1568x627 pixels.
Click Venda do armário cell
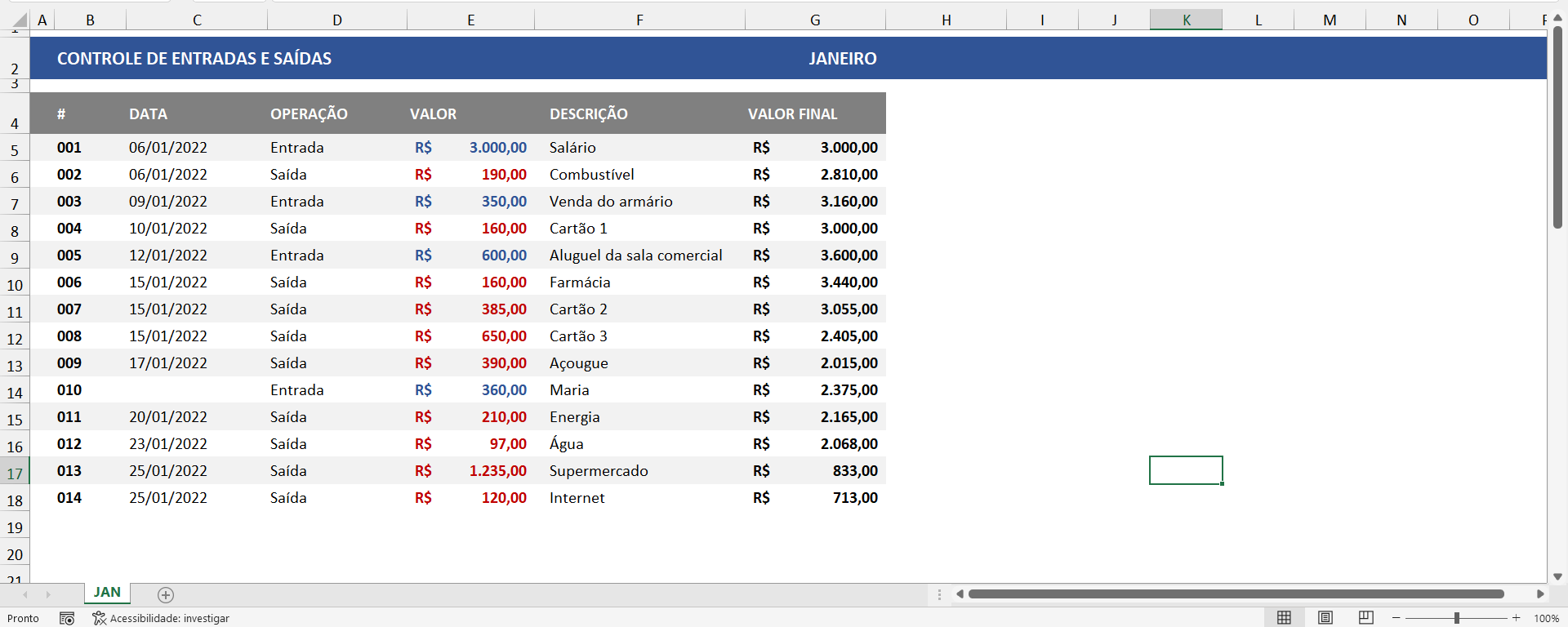pos(639,201)
